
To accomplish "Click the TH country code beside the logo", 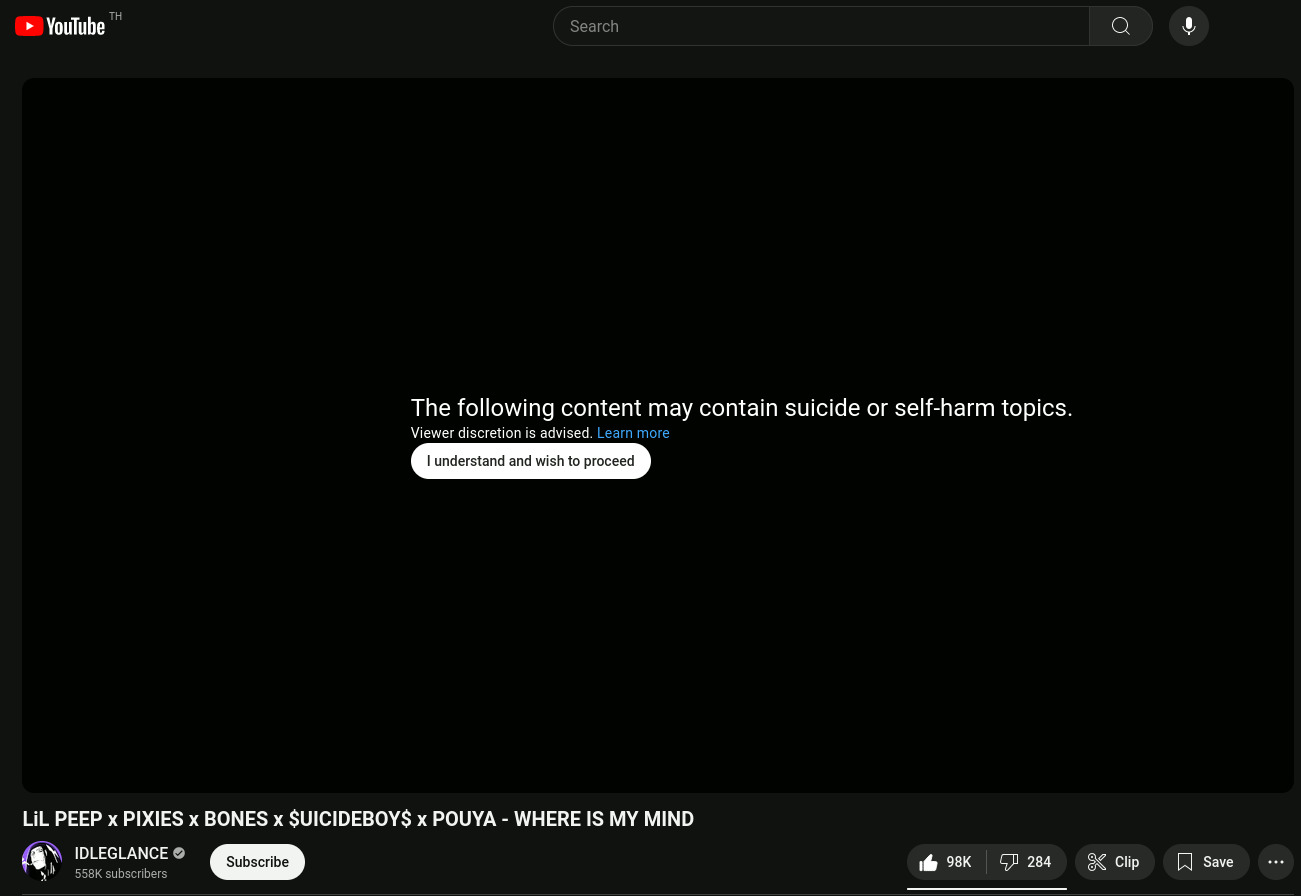I will (116, 17).
